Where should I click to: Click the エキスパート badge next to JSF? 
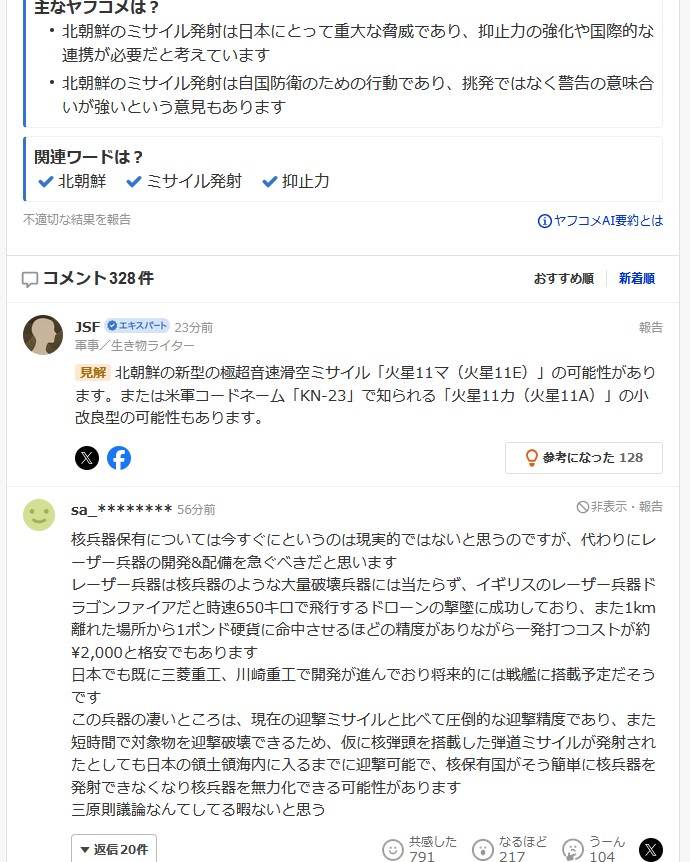(x=138, y=326)
